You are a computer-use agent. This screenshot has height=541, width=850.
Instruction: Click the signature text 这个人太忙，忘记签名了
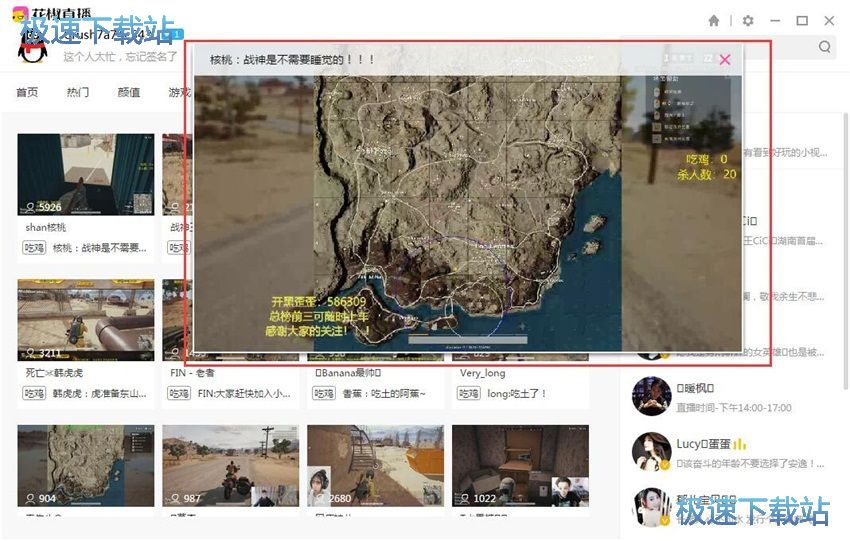click(120, 56)
